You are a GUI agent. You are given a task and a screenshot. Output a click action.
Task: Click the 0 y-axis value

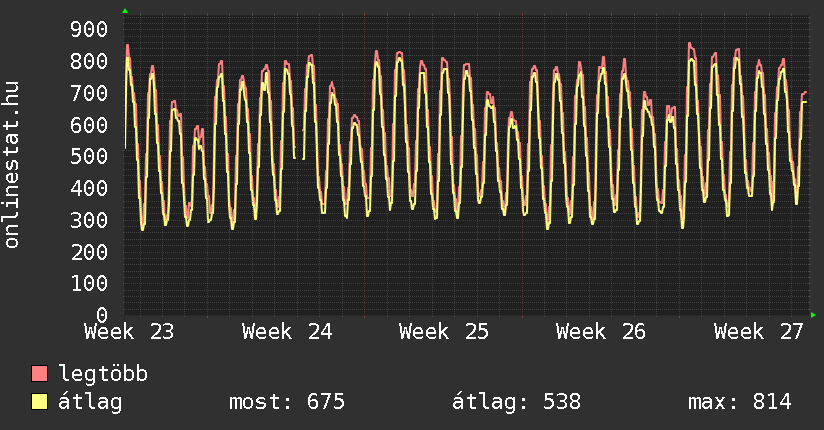tap(102, 315)
